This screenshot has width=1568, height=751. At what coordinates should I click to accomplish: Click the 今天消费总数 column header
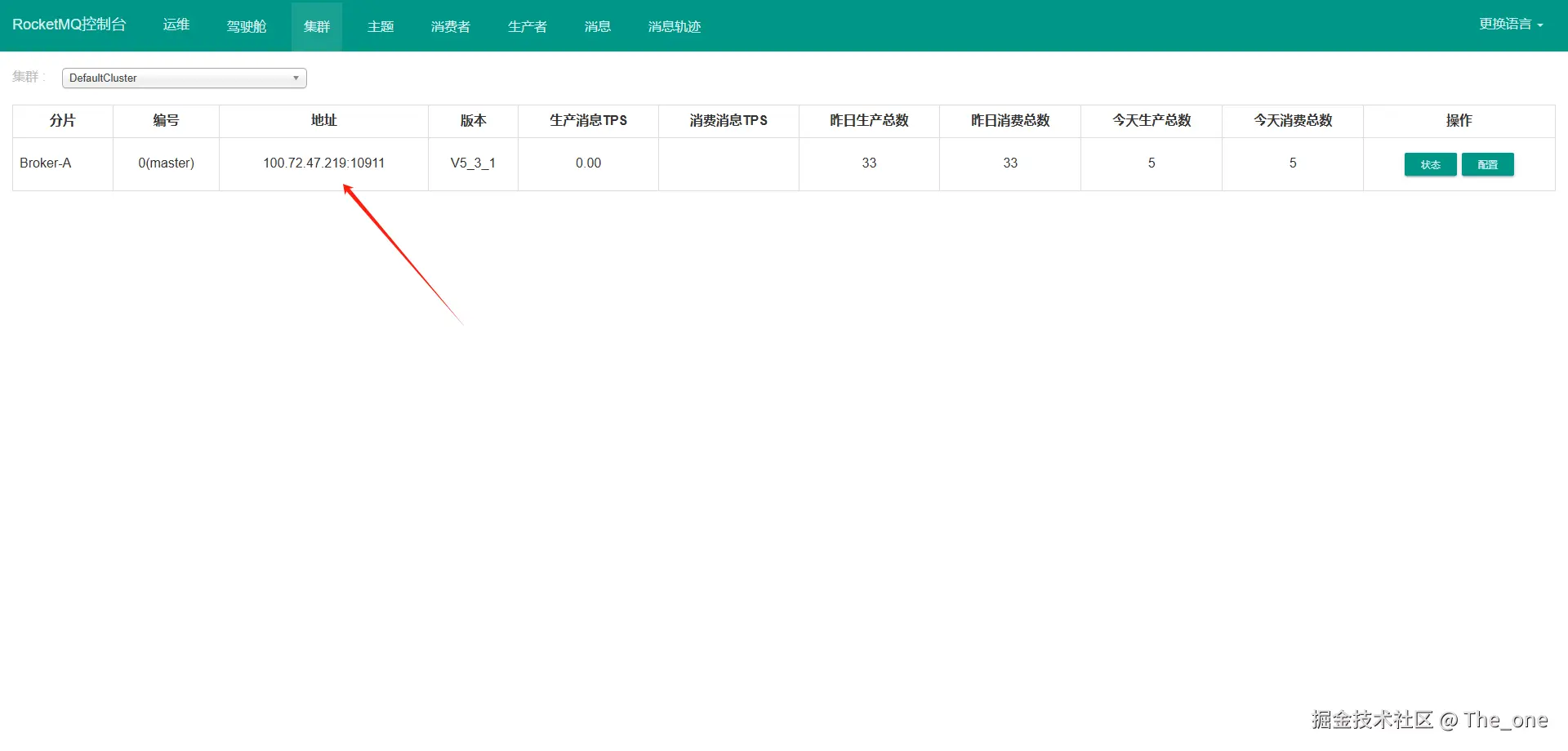coord(1293,121)
